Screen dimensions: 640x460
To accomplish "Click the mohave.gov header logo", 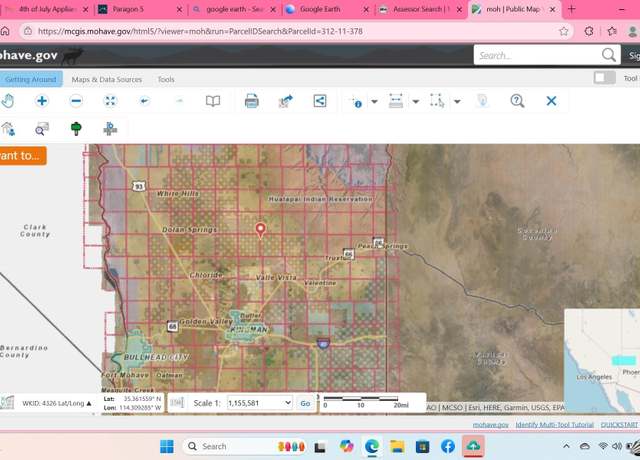I will coord(41,56).
